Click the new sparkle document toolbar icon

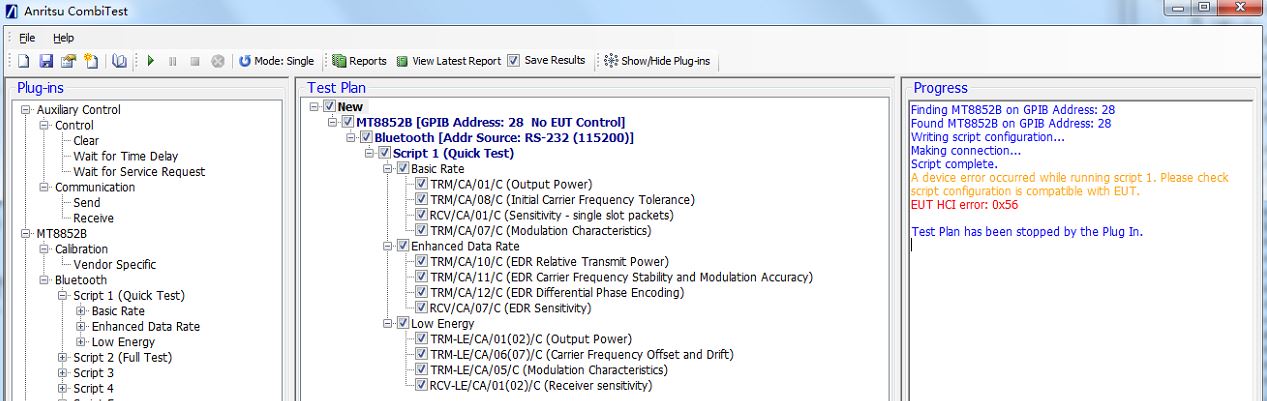pyautogui.click(x=90, y=61)
